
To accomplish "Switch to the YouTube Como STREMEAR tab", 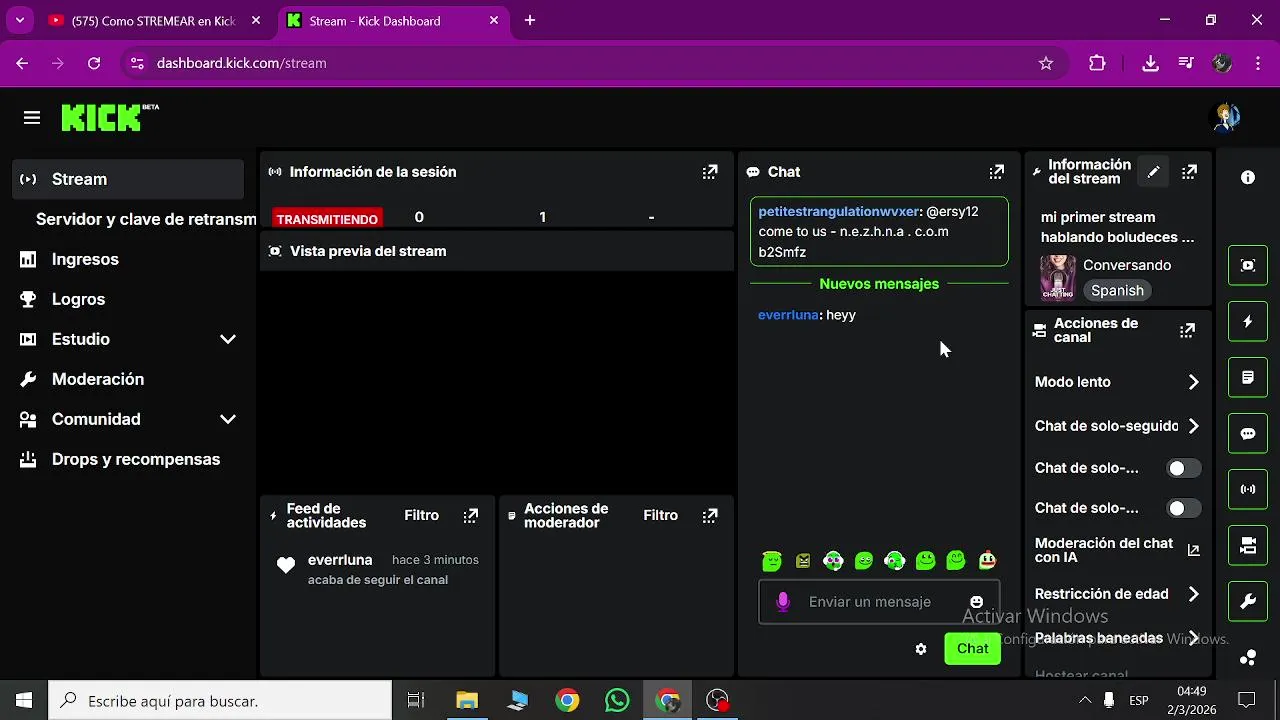I will (155, 20).
